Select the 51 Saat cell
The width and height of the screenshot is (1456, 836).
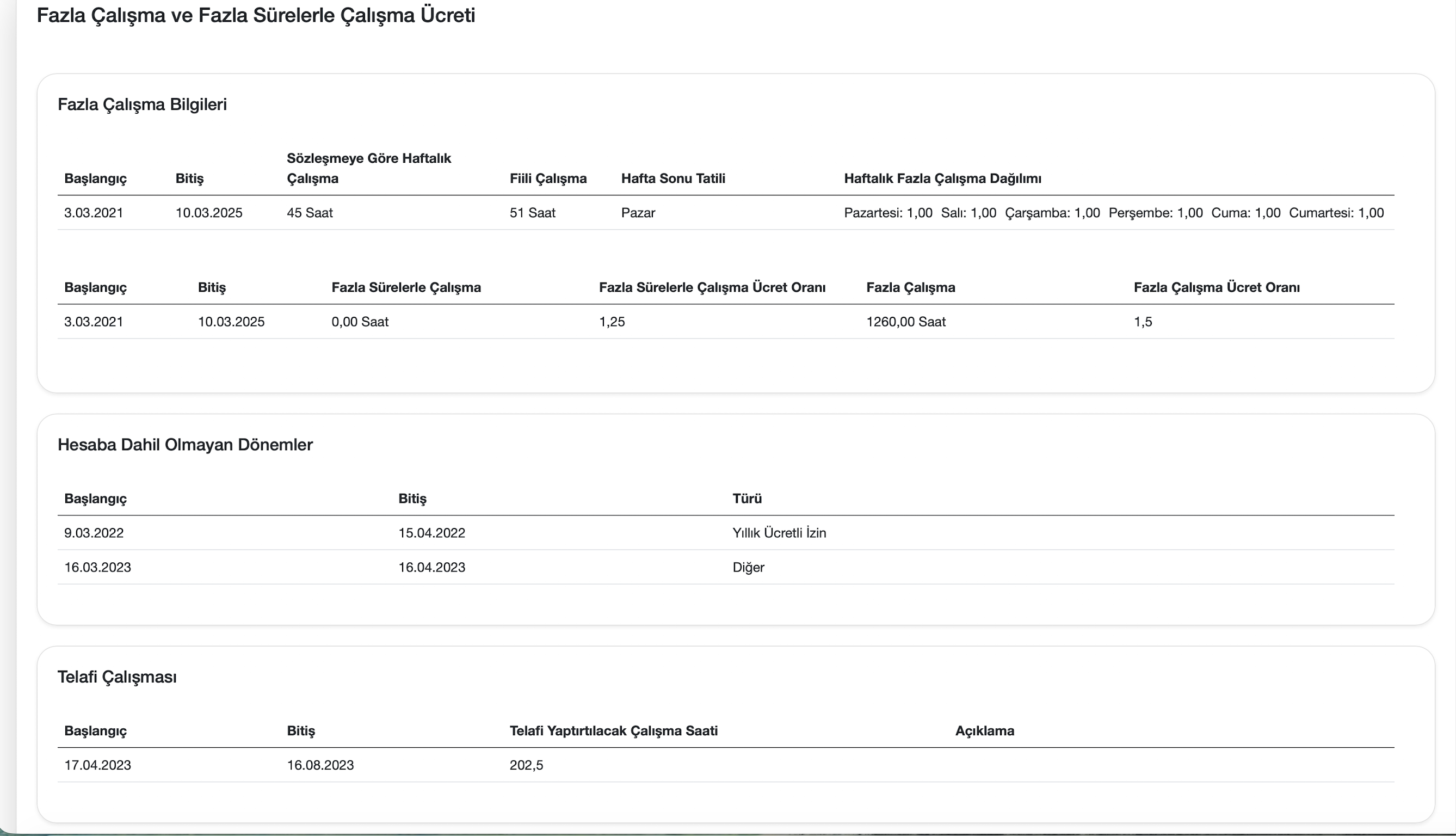(532, 213)
